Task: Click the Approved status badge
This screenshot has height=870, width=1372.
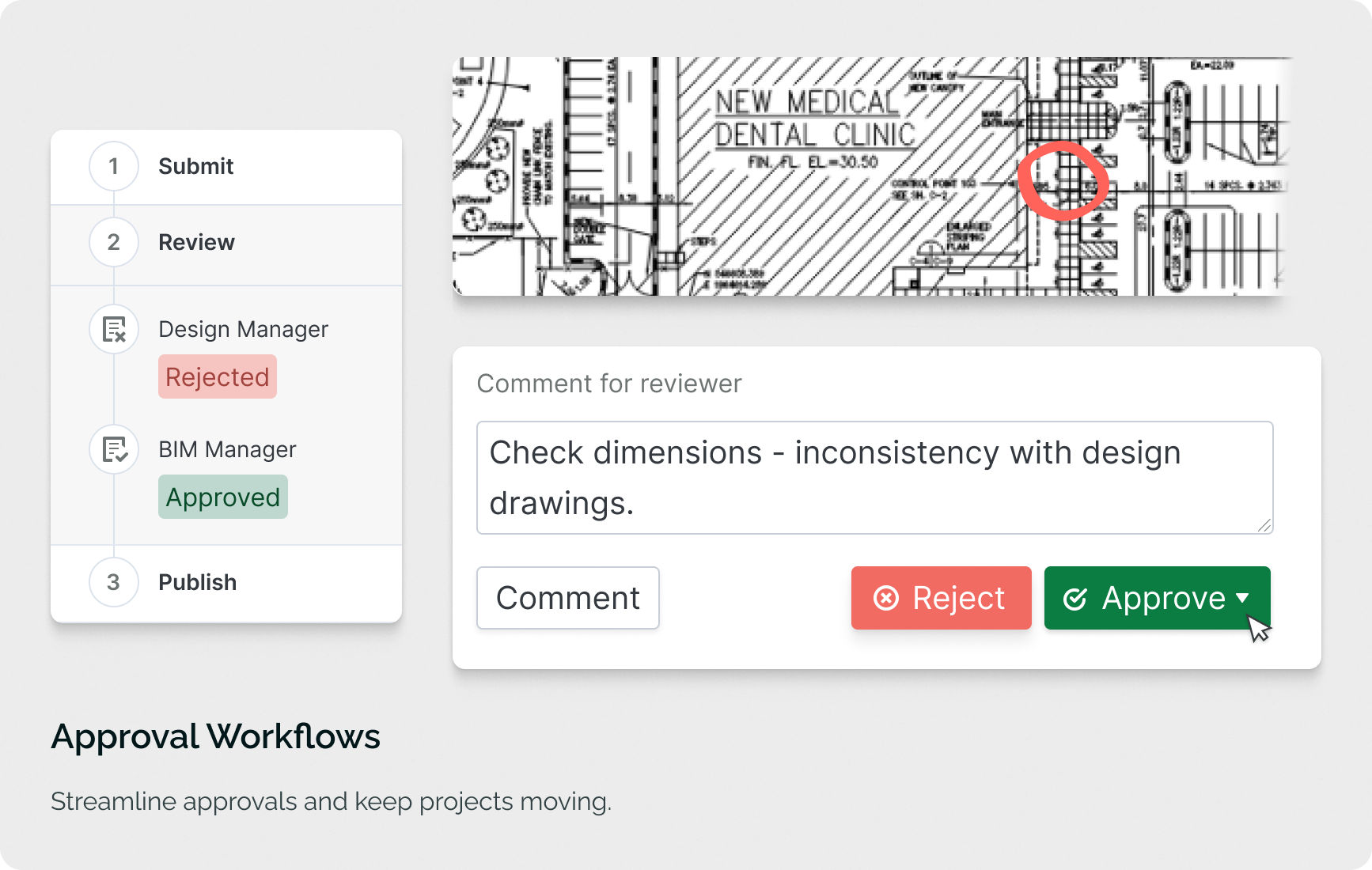Action: [x=223, y=497]
